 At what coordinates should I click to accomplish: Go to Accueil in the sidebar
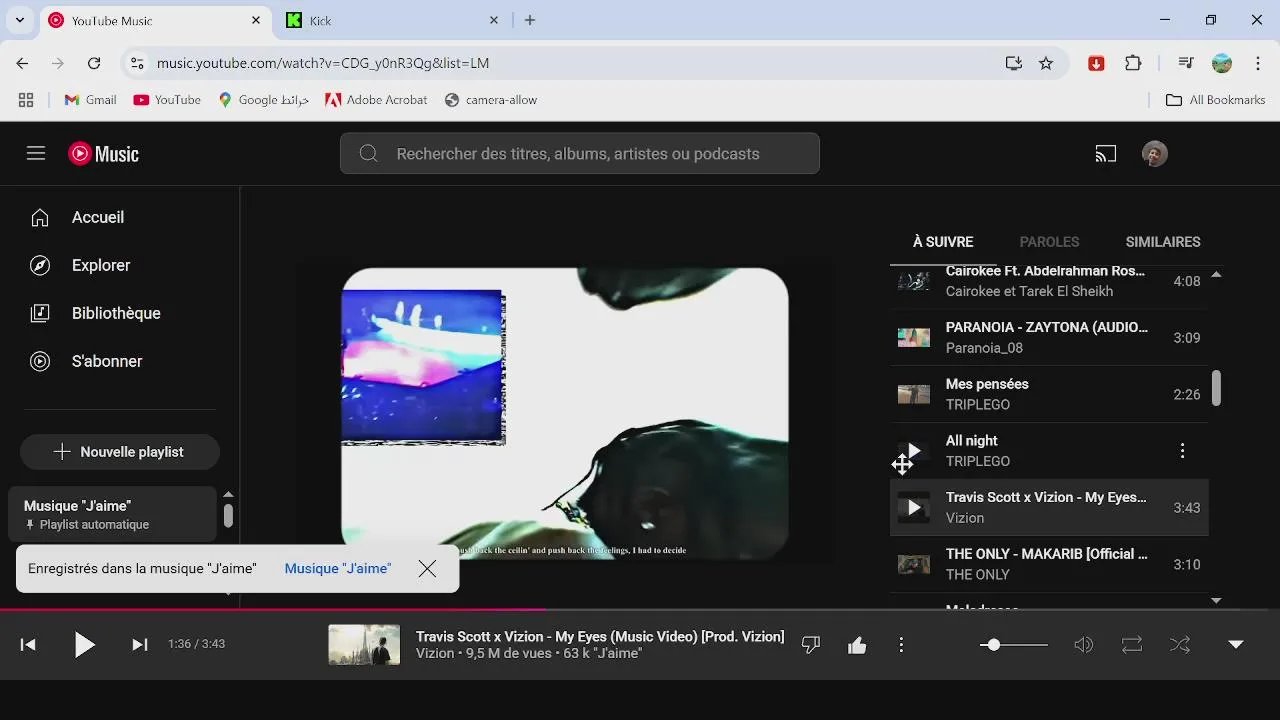(120, 217)
